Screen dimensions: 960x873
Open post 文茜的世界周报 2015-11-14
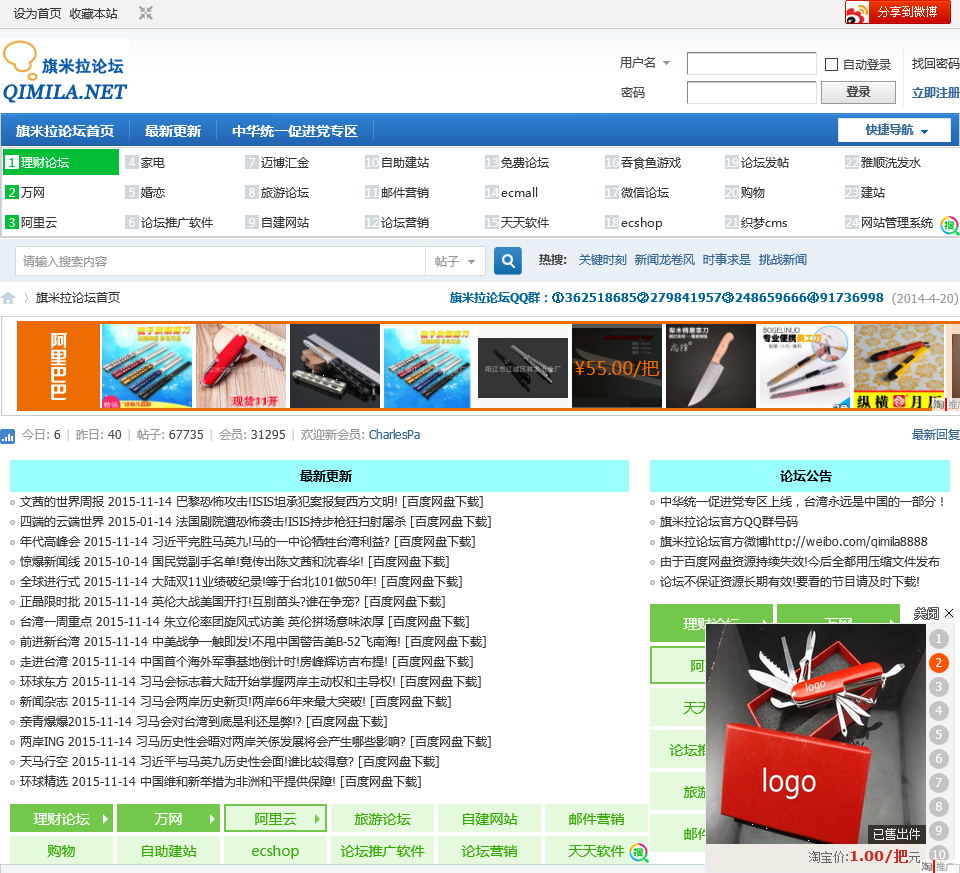point(252,501)
